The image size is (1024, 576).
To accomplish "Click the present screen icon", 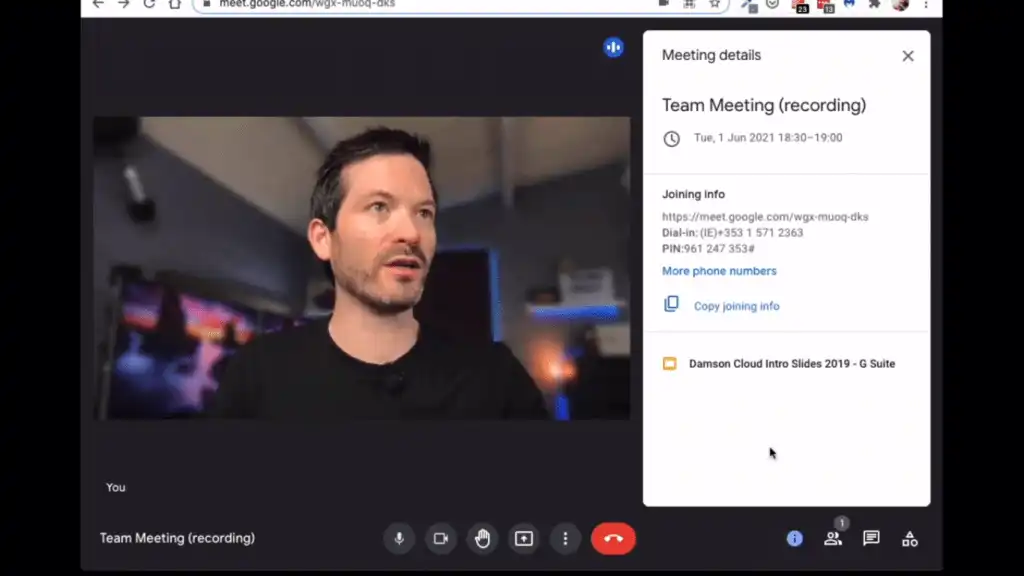I will [x=524, y=539].
